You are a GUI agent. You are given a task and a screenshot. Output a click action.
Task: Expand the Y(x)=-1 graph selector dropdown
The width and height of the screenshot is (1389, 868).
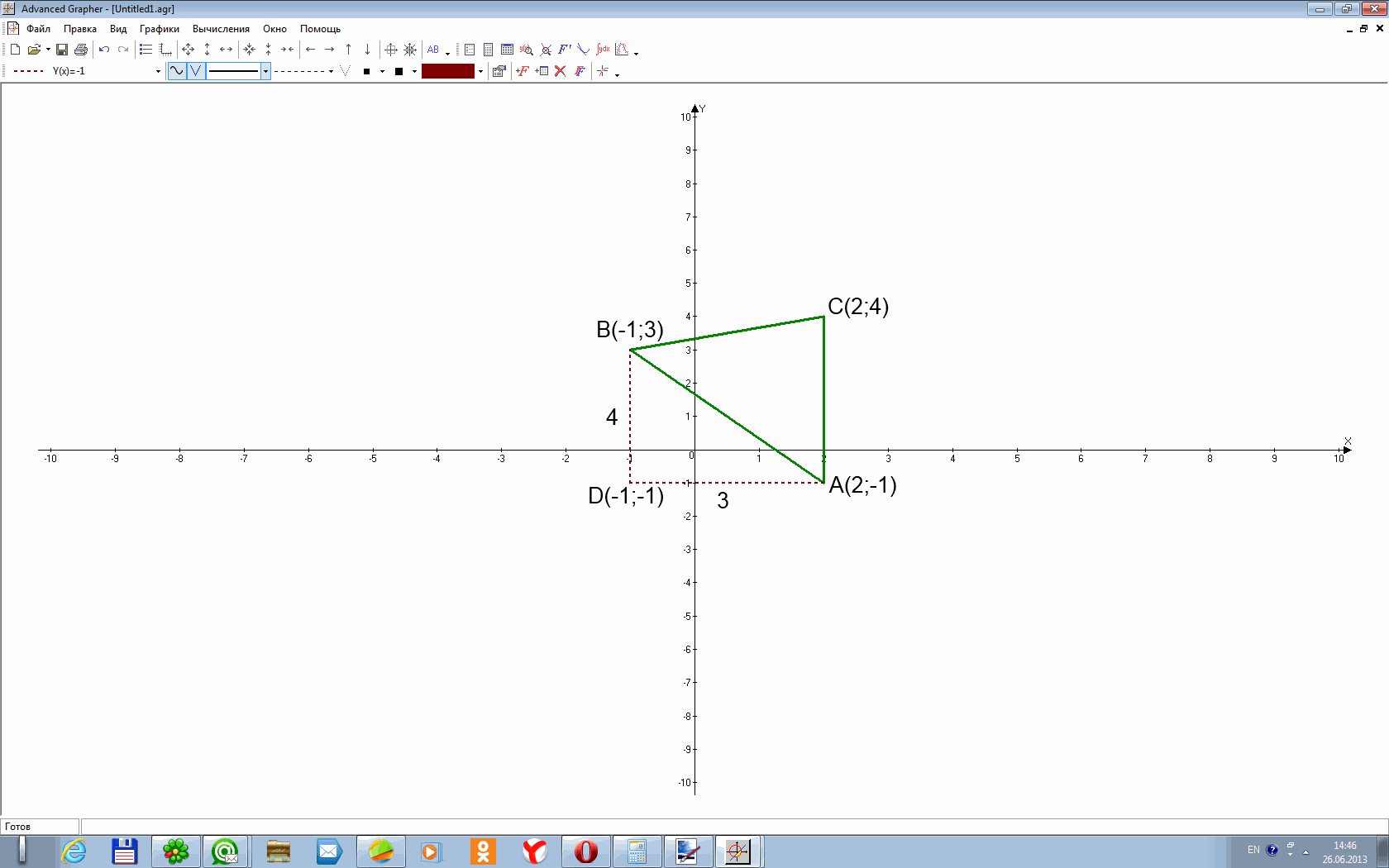tap(158, 71)
